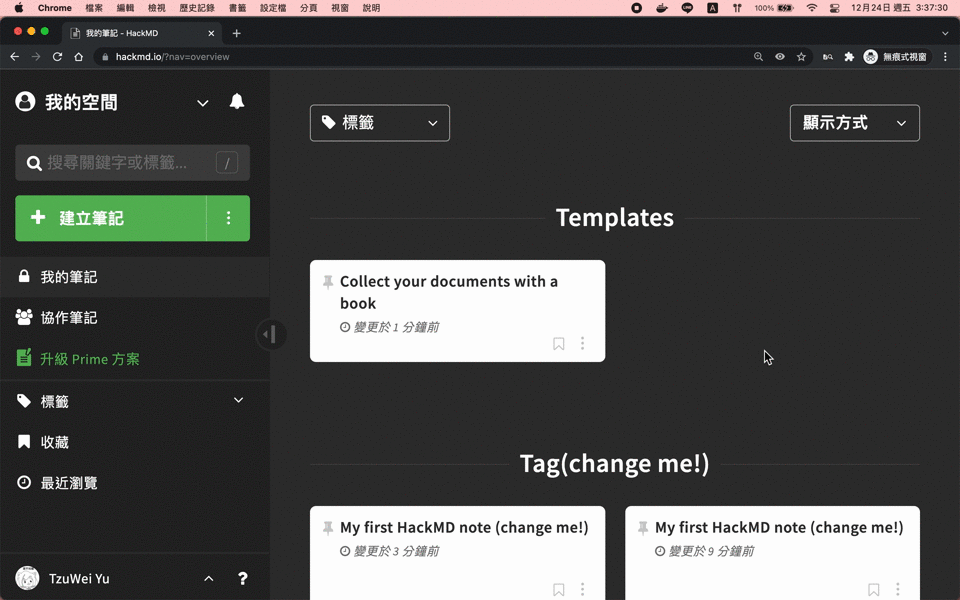Click the 我的空間 profile avatar icon

pos(25,102)
